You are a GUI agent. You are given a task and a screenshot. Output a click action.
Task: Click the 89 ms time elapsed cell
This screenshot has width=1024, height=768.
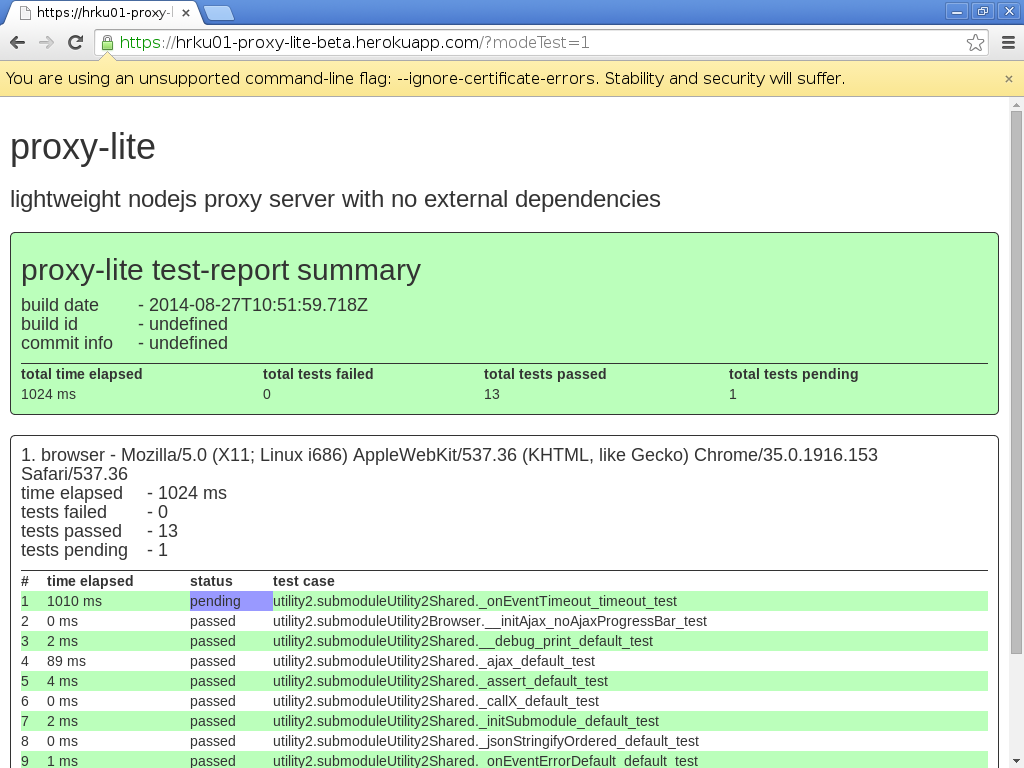pyautogui.click(x=66, y=662)
